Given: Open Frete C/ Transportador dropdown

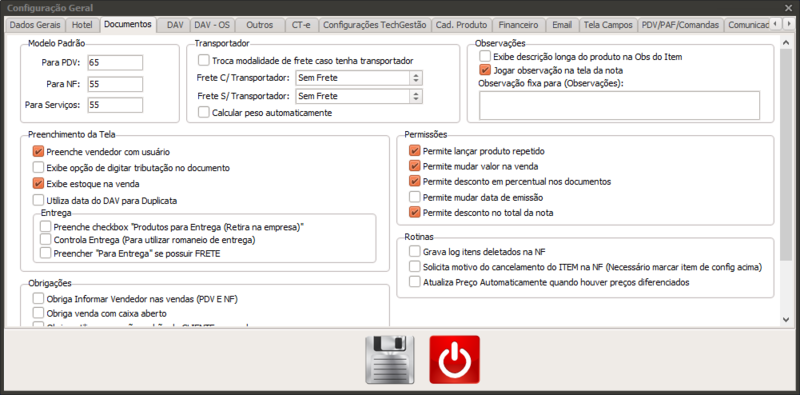Looking at the screenshot, I should (x=359, y=78).
